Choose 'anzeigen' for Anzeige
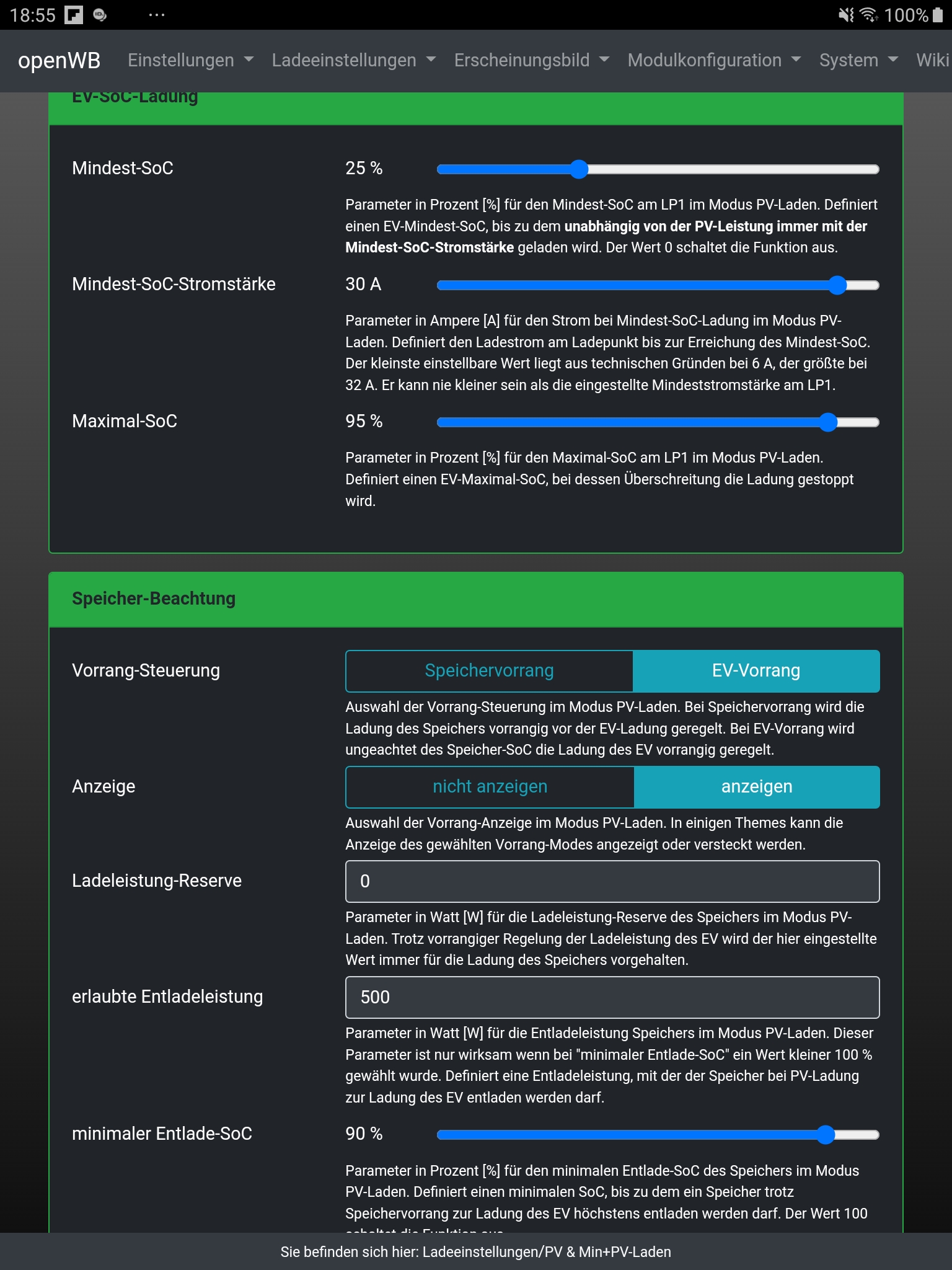 (x=756, y=786)
